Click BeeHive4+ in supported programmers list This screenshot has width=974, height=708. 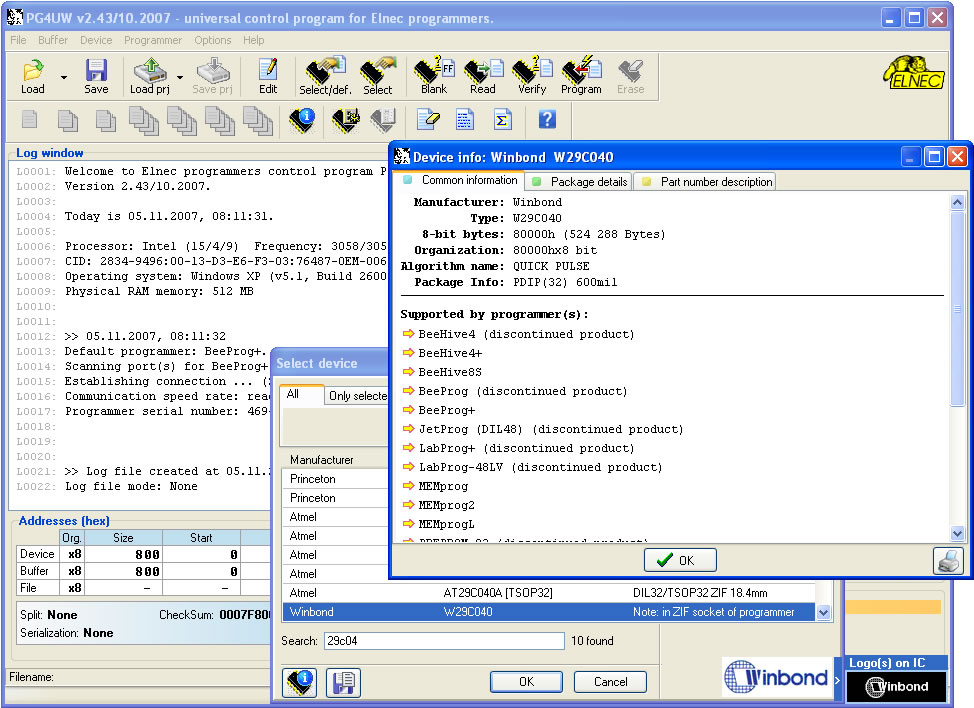pyautogui.click(x=450, y=353)
